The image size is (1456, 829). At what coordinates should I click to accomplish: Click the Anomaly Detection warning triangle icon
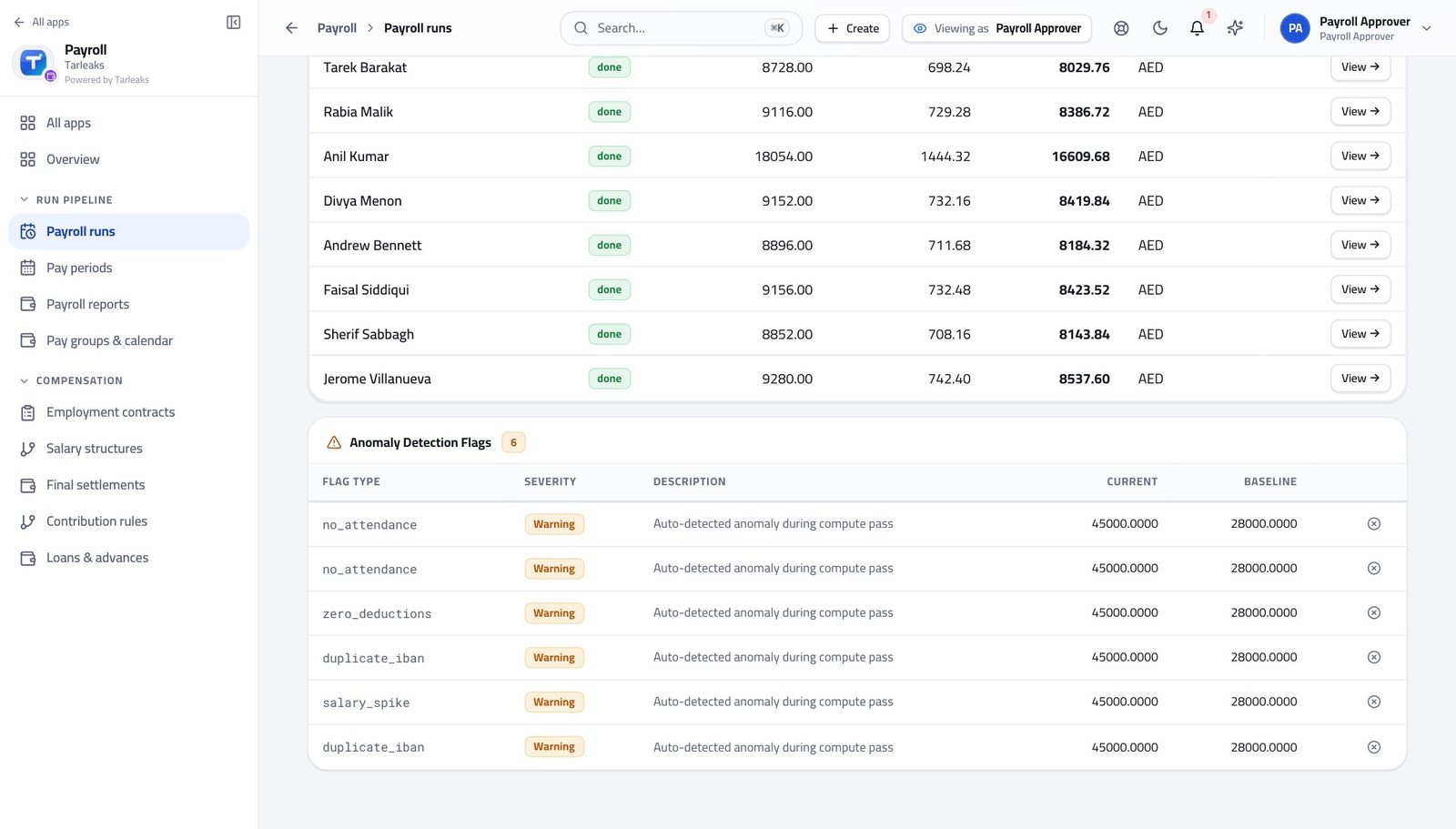(334, 442)
